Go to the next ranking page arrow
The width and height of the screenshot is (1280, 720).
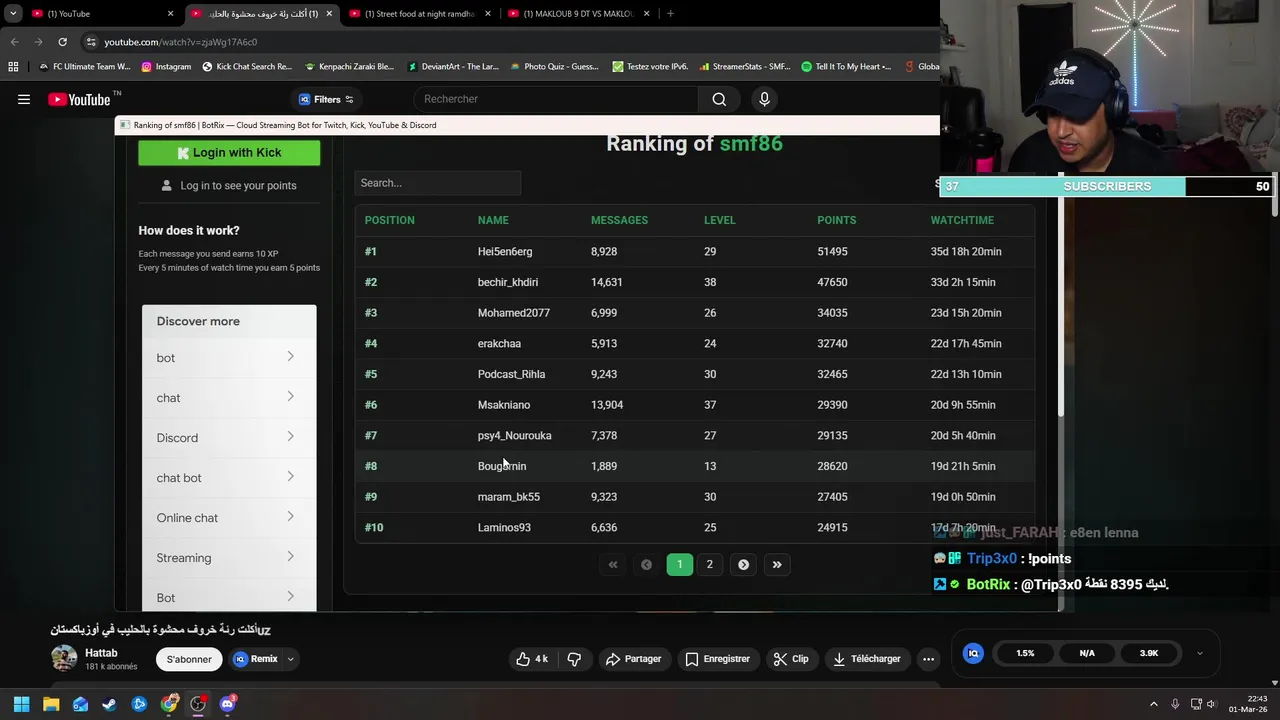(x=743, y=564)
